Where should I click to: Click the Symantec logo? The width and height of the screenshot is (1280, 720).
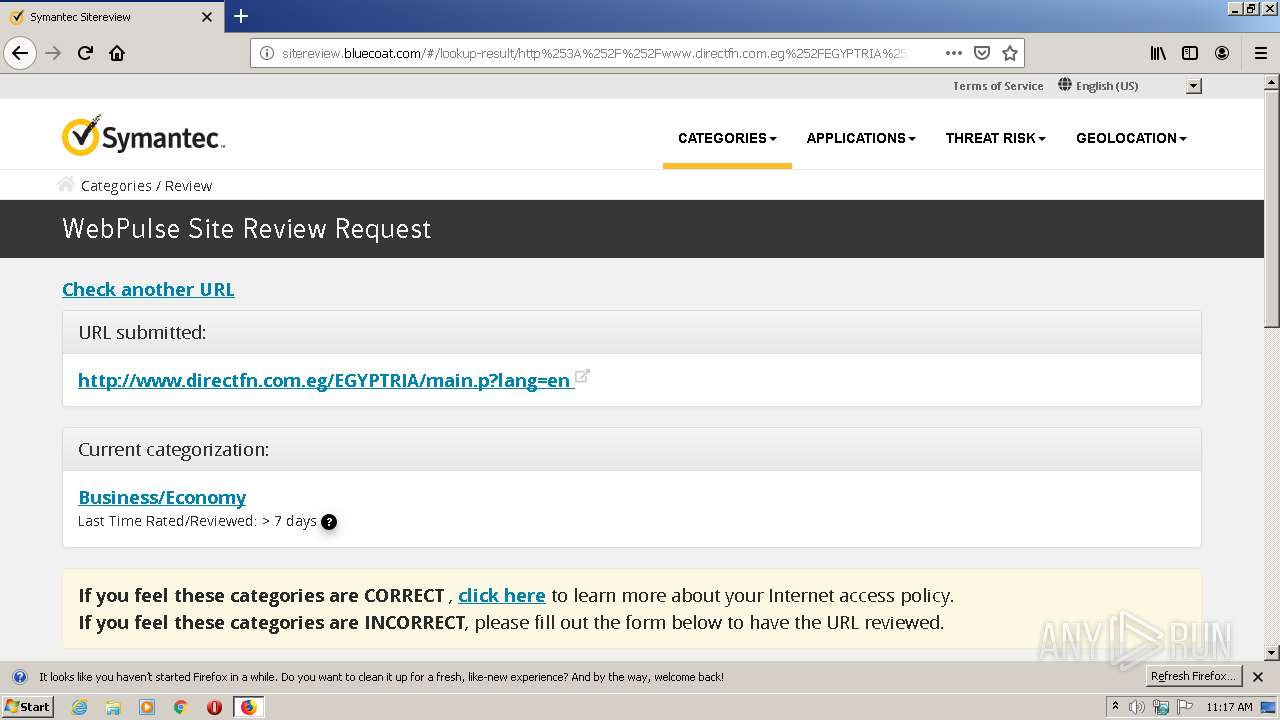pyautogui.click(x=143, y=137)
